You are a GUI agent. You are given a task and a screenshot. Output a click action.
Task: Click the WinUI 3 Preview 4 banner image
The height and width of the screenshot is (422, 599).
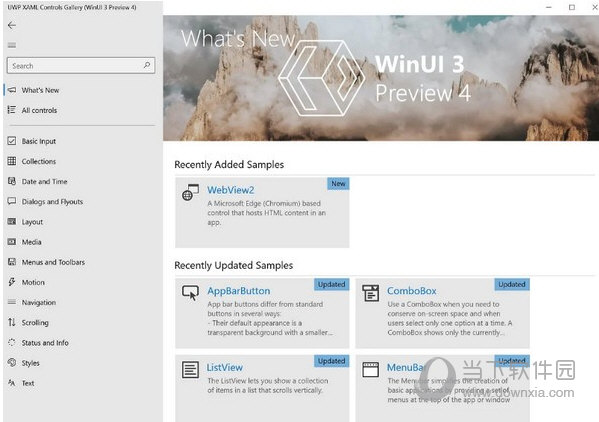pos(381,78)
